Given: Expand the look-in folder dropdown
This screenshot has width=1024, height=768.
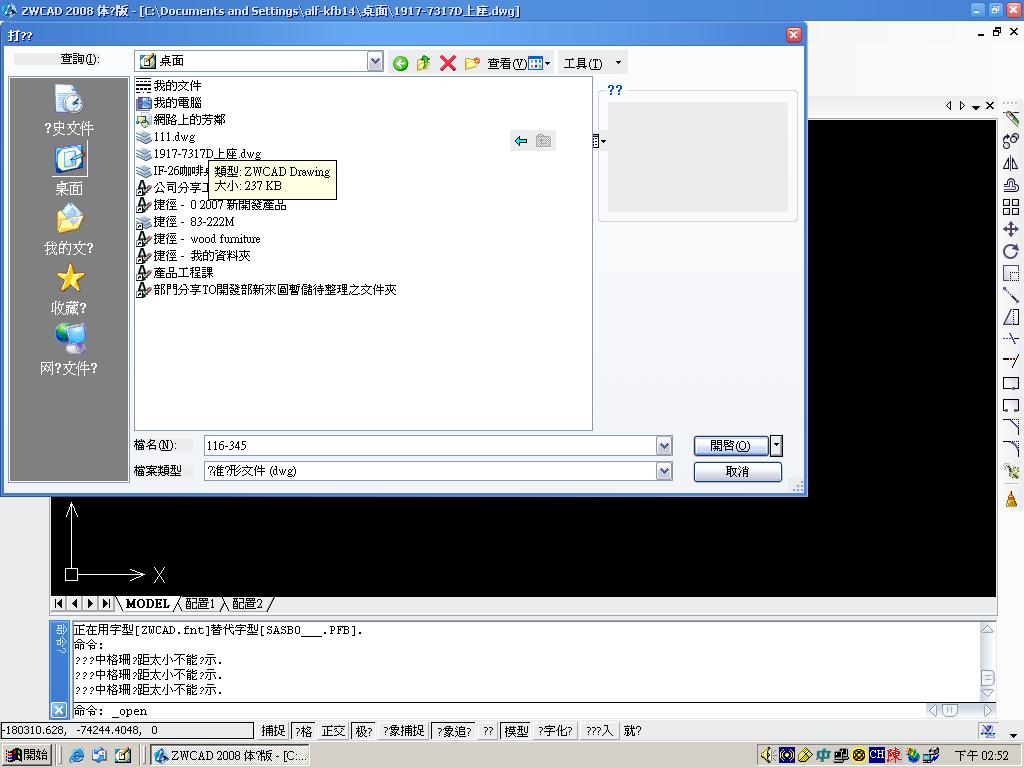Looking at the screenshot, I should 375,61.
